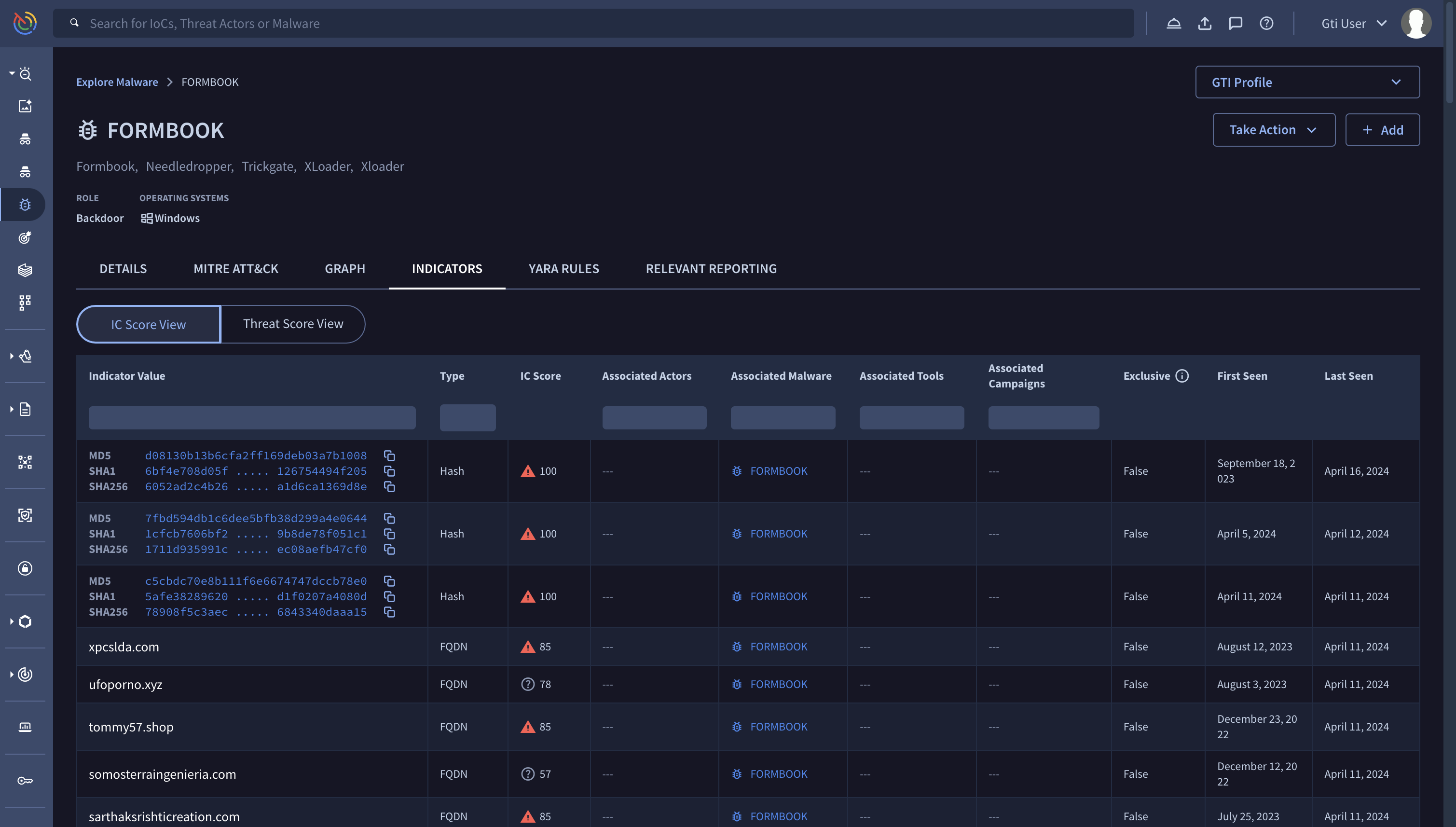Click the Associated Actors filter field
Screen dimensions: 1456x827
click(654, 417)
